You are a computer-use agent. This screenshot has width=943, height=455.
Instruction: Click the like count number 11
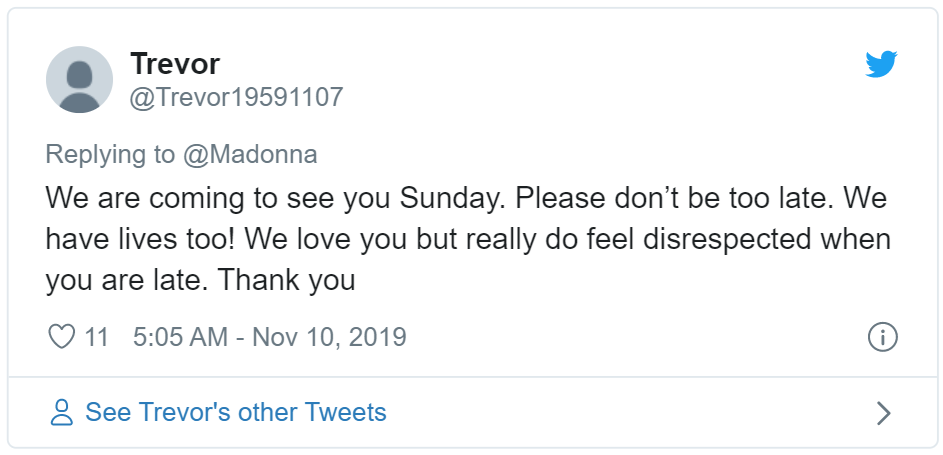[x=96, y=337]
